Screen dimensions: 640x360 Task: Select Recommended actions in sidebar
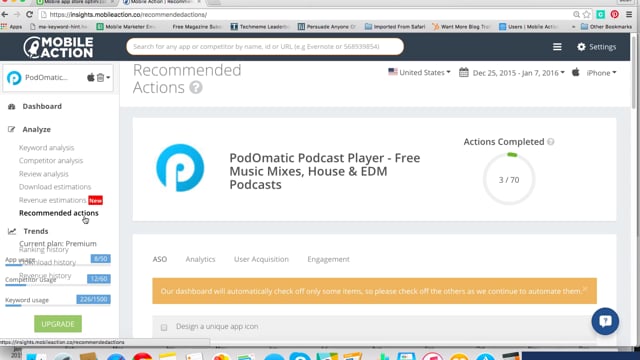(x=59, y=213)
